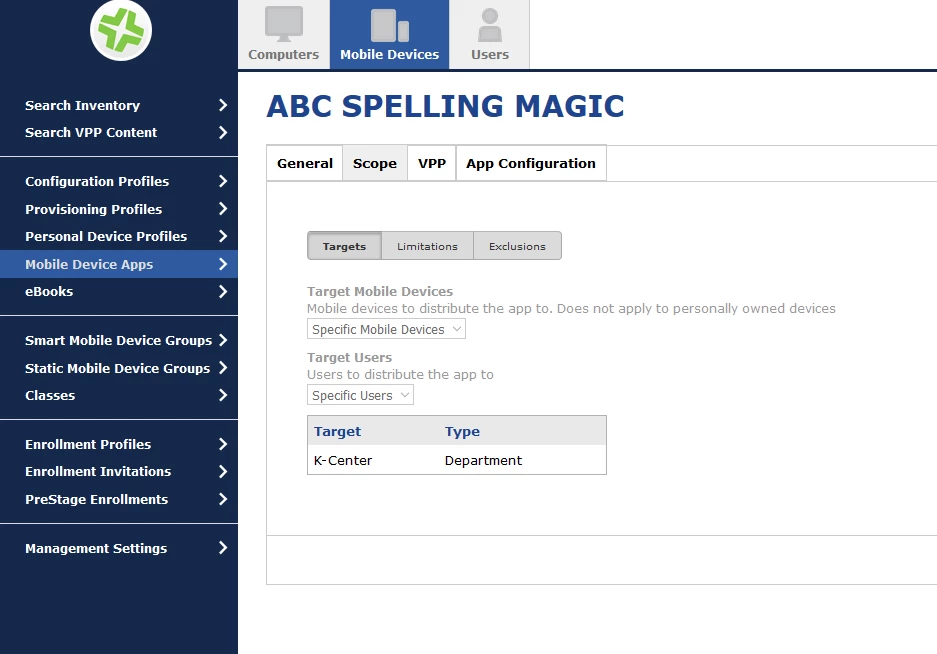Click chevron next to Search VPP Content
The width and height of the screenshot is (937, 654).
223,132
